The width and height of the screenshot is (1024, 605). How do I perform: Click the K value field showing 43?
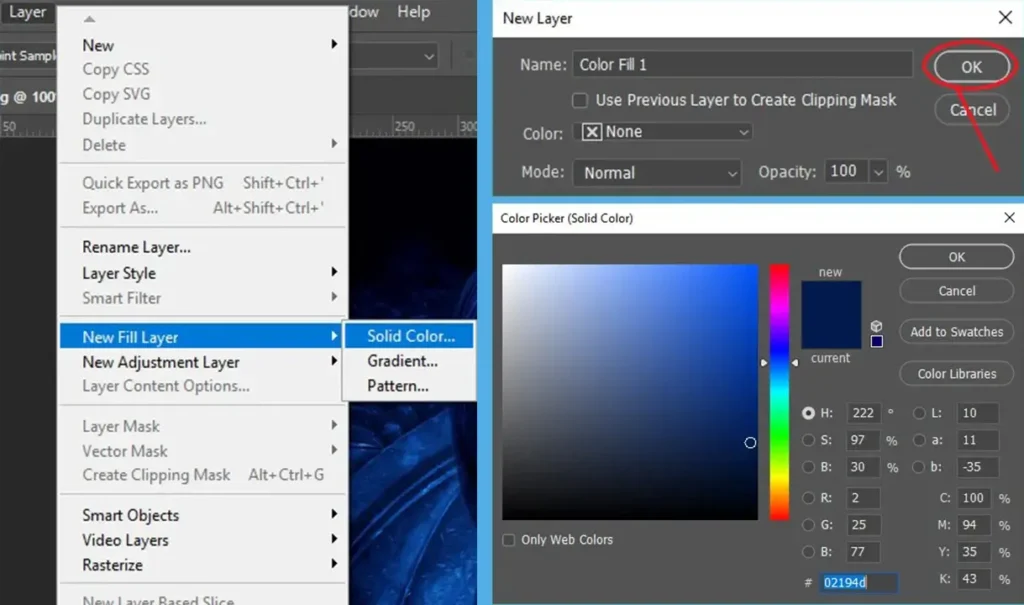pos(974,579)
